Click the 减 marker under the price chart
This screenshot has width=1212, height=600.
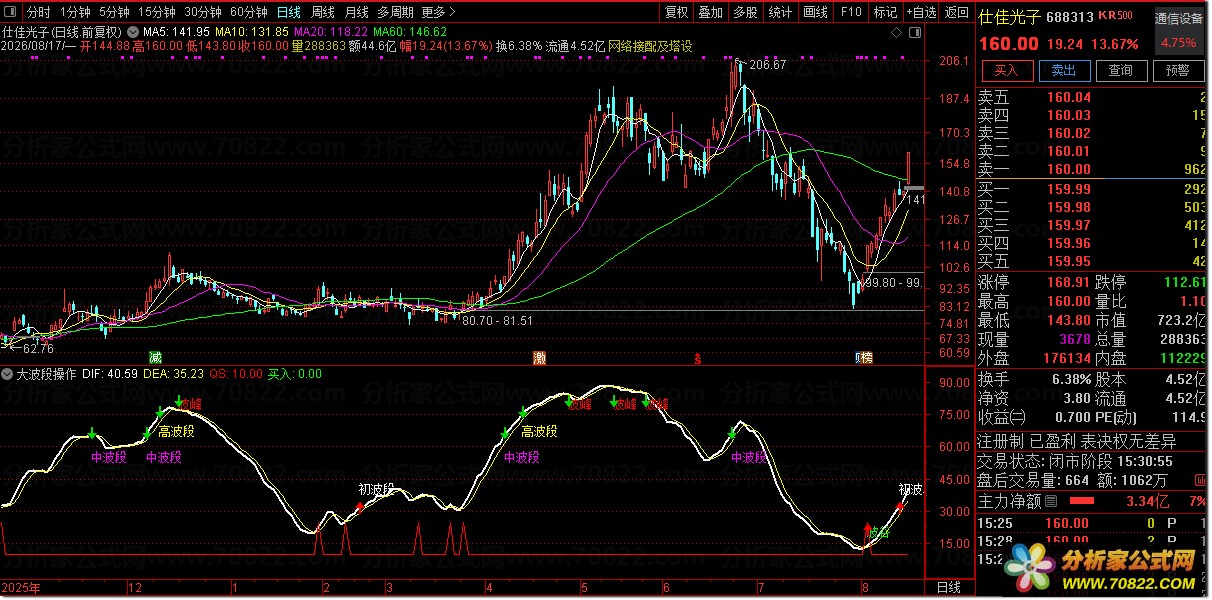click(x=155, y=357)
